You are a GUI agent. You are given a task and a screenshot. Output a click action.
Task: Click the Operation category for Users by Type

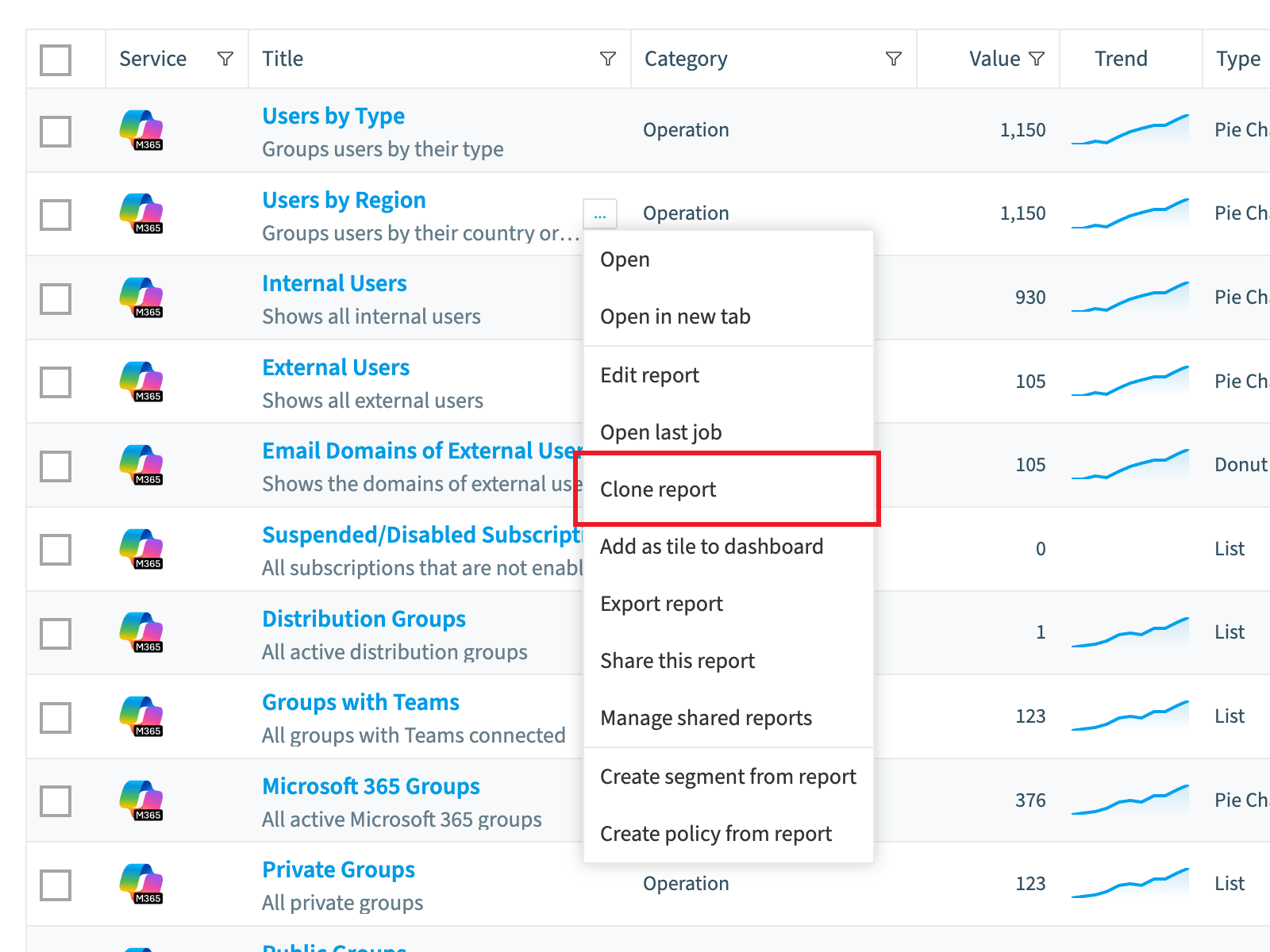[686, 130]
